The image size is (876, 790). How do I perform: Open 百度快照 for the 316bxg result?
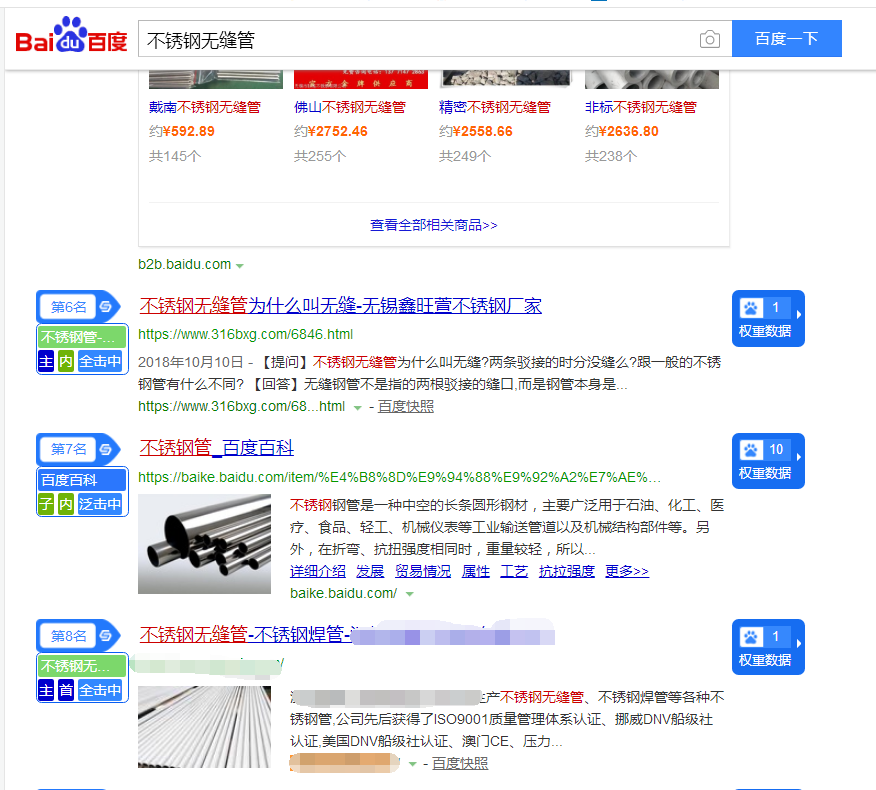(x=406, y=407)
